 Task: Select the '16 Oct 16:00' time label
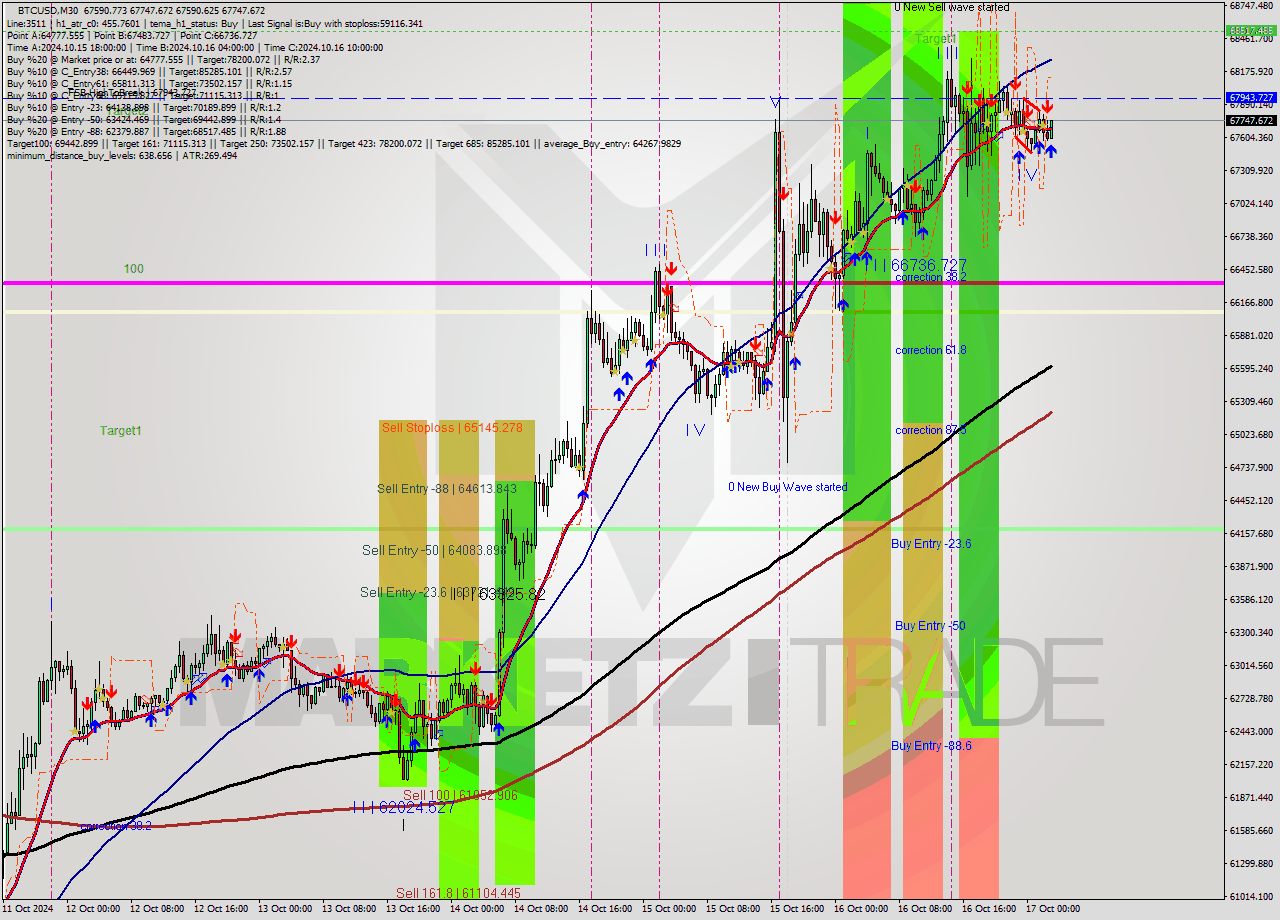[x=988, y=909]
